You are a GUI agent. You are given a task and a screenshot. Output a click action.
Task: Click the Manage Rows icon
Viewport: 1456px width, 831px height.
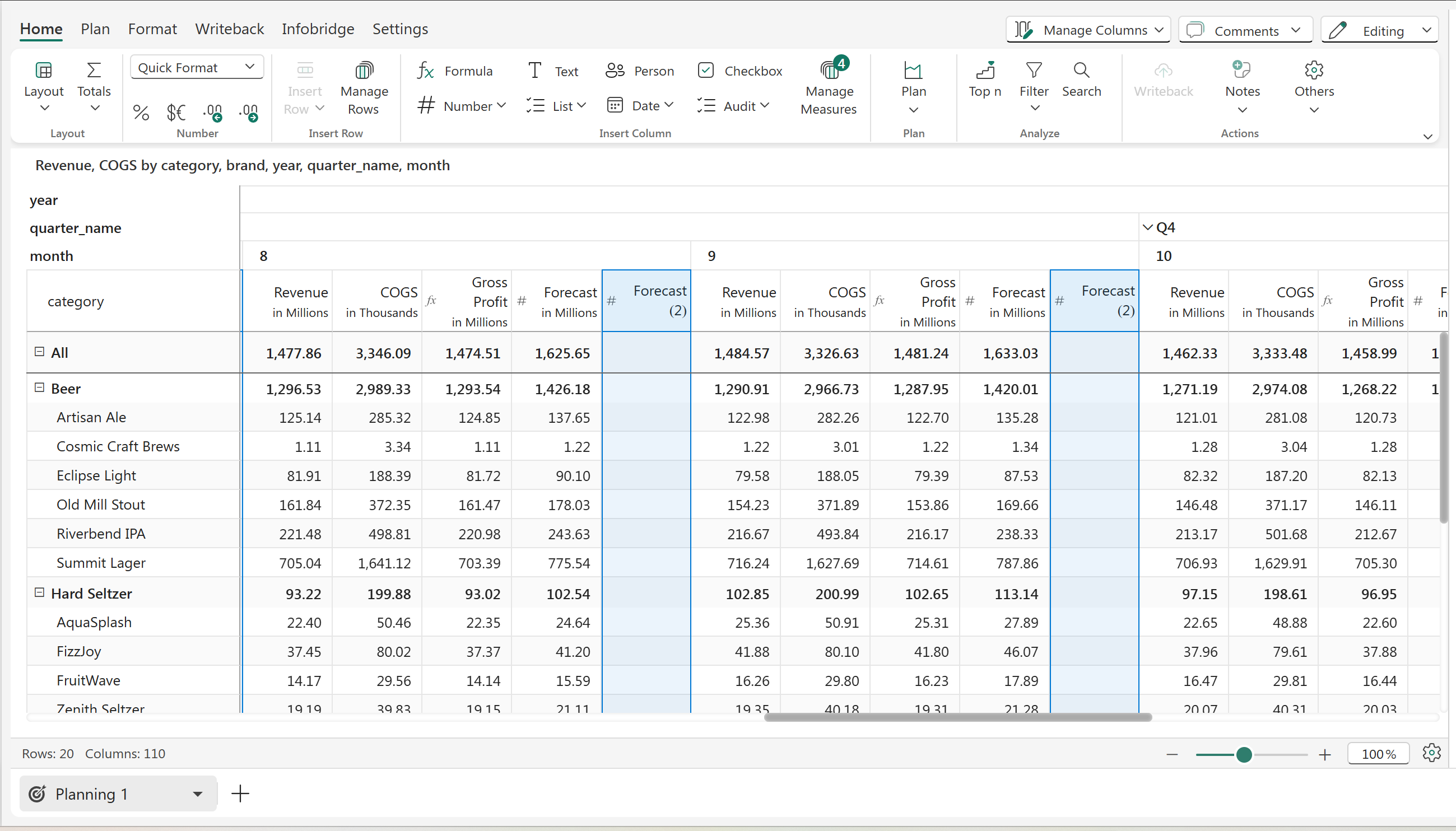[364, 71]
